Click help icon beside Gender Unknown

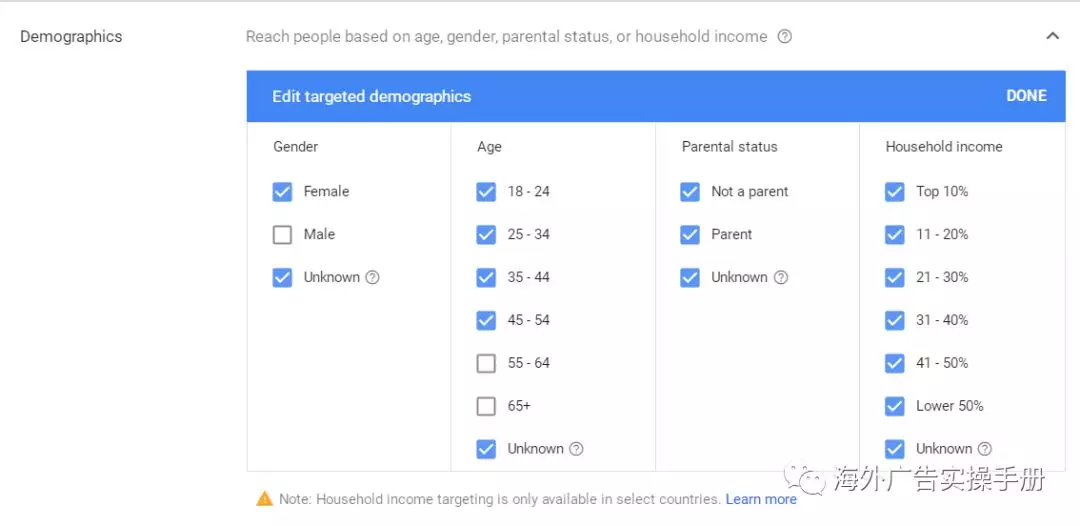(373, 278)
